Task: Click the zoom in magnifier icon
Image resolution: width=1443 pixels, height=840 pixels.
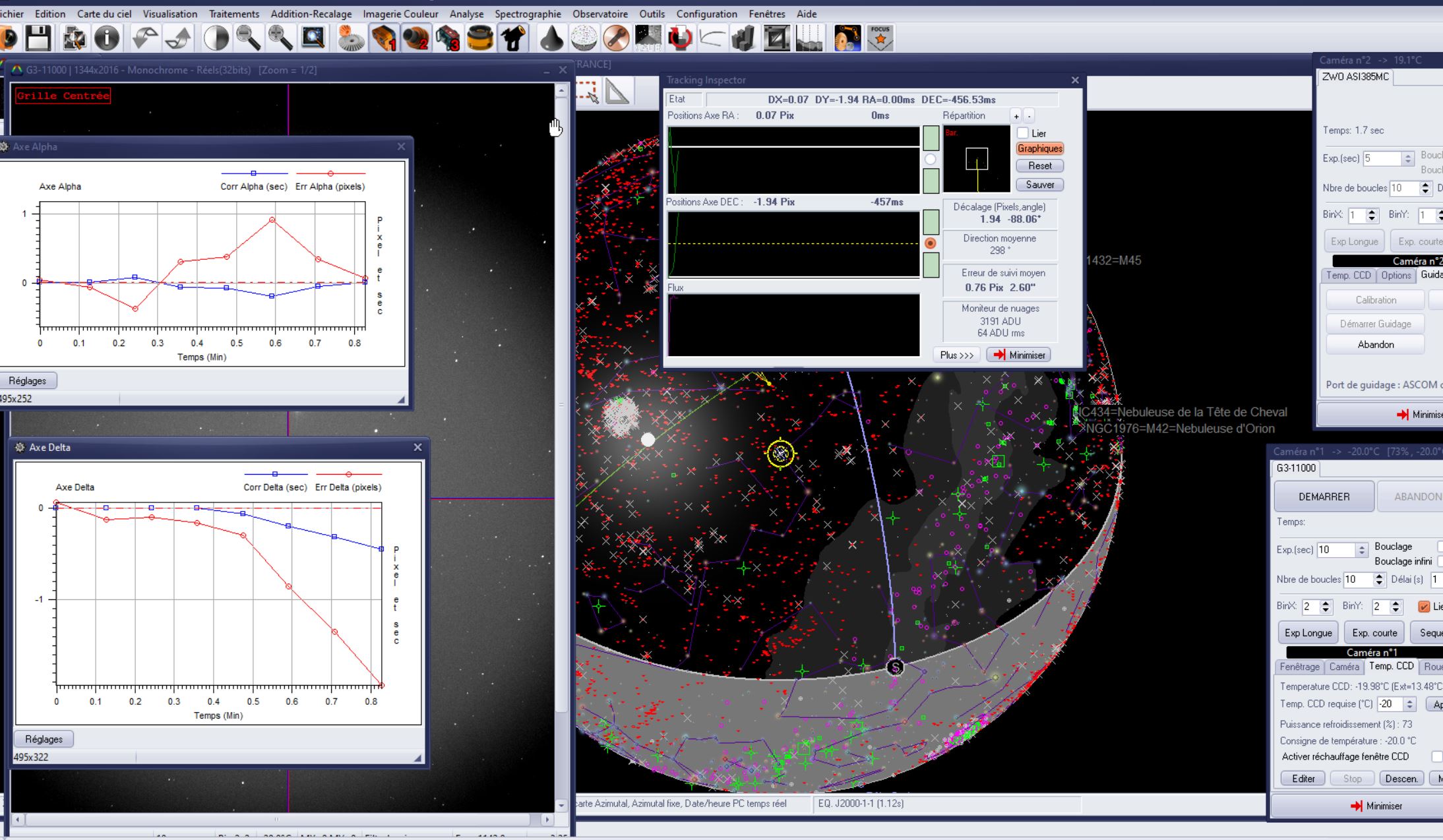Action: (280, 38)
